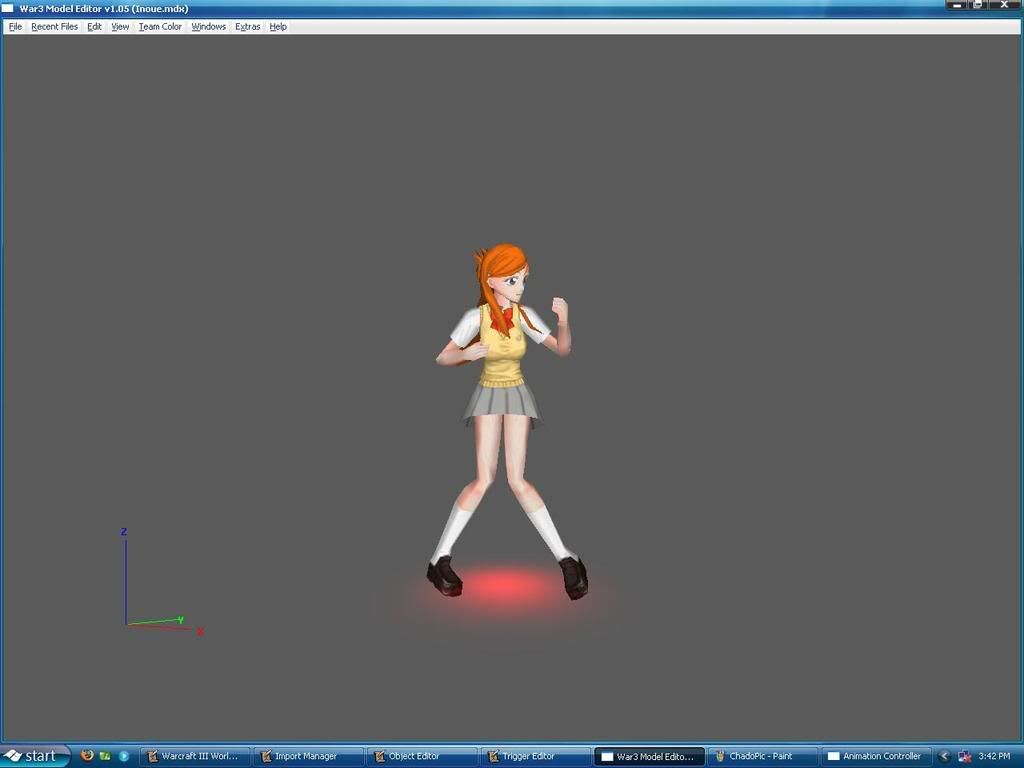Image resolution: width=1024 pixels, height=768 pixels.
Task: Click the Windows start button
Action: coord(35,756)
